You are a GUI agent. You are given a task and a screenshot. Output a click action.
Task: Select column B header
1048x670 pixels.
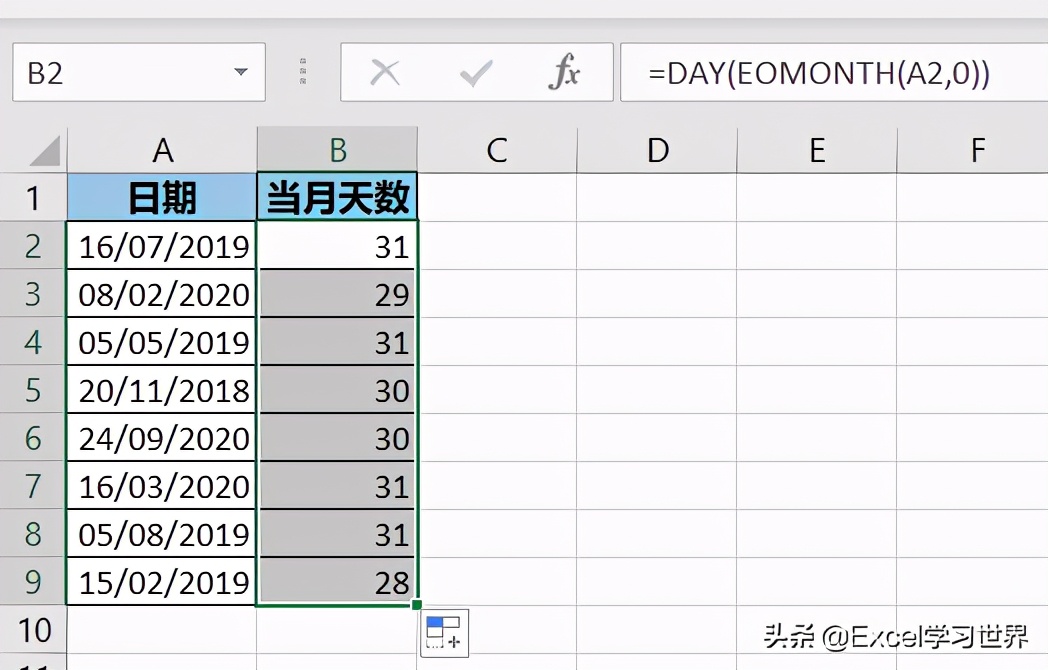click(337, 150)
